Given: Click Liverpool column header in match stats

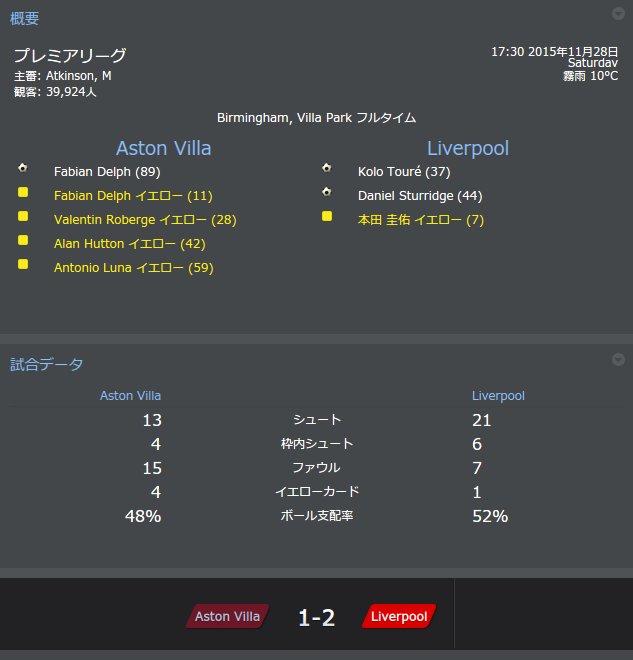Looking at the screenshot, I should point(498,396).
